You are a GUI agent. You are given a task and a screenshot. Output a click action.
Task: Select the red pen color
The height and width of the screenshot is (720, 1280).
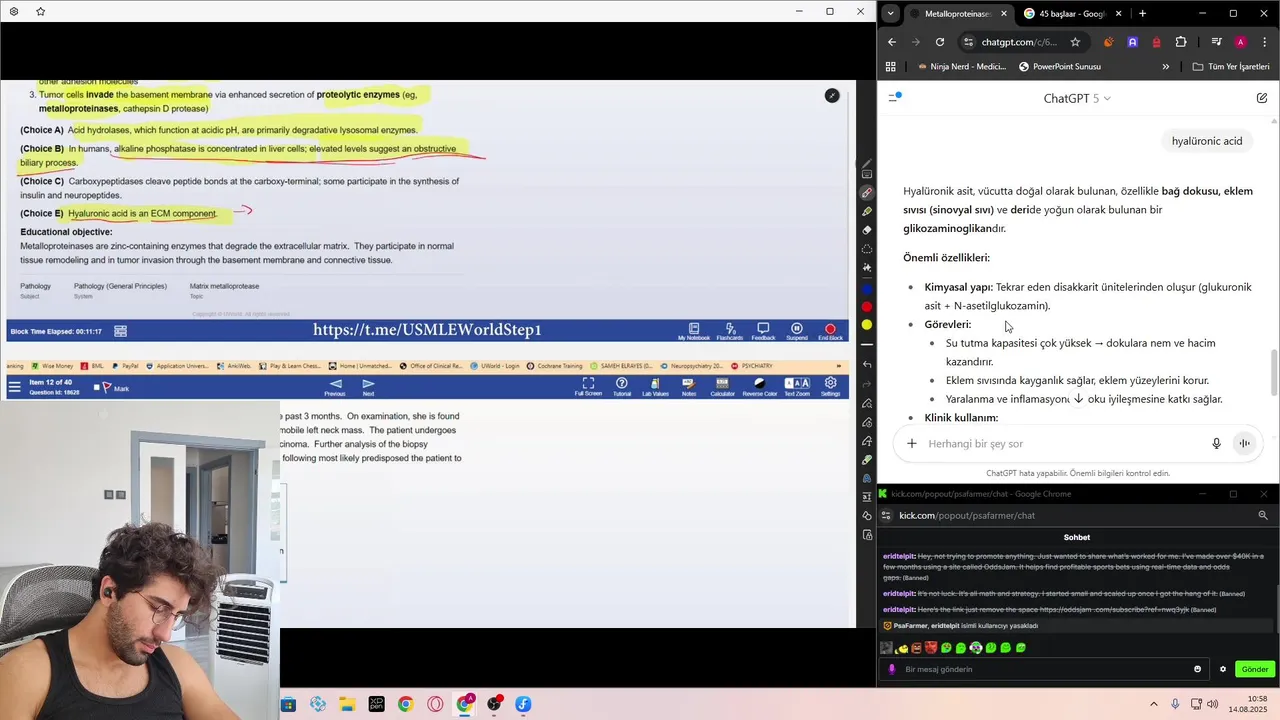click(x=867, y=307)
